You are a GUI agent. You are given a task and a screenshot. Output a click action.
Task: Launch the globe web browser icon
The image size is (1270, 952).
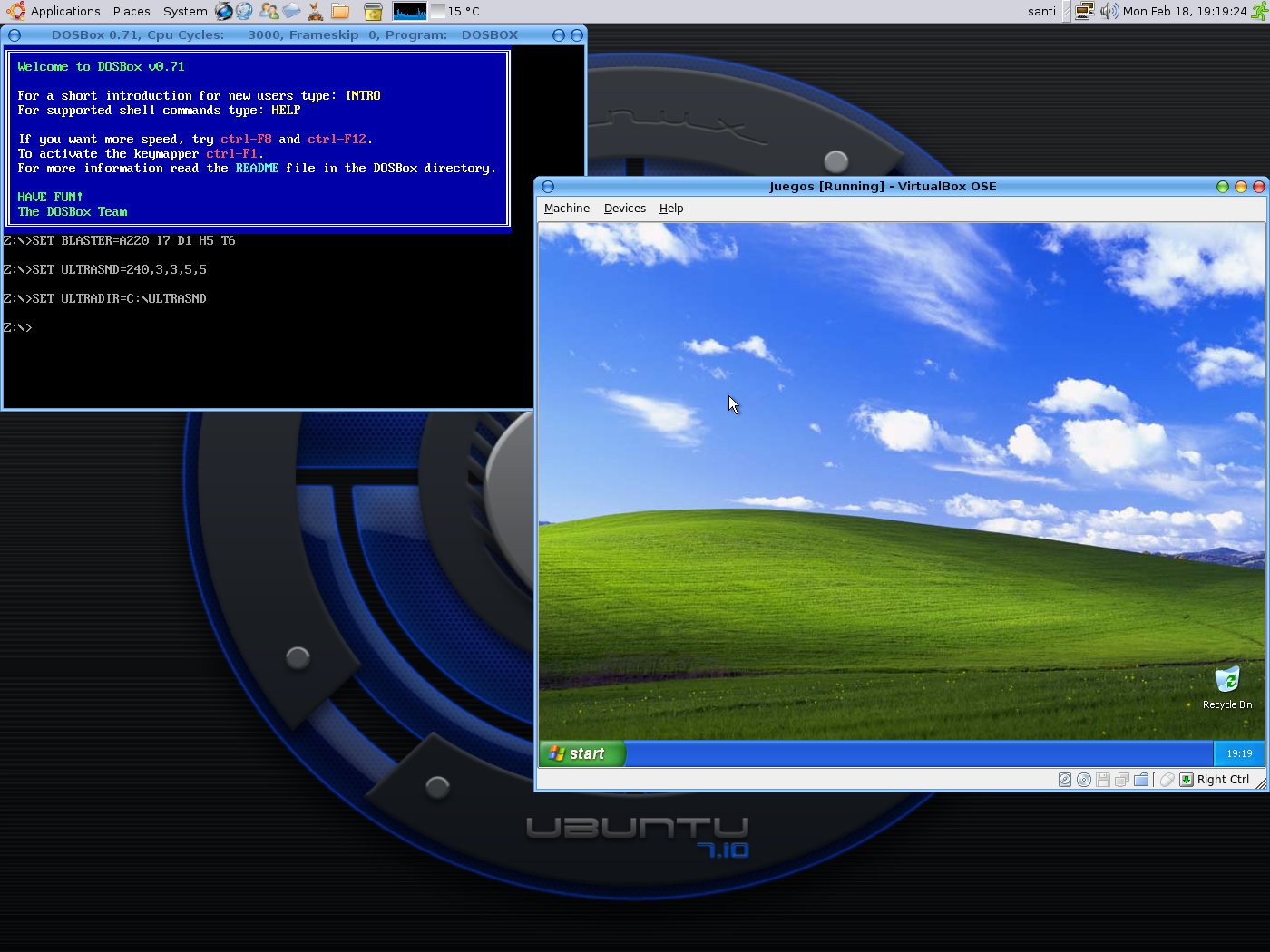pyautogui.click(x=244, y=11)
